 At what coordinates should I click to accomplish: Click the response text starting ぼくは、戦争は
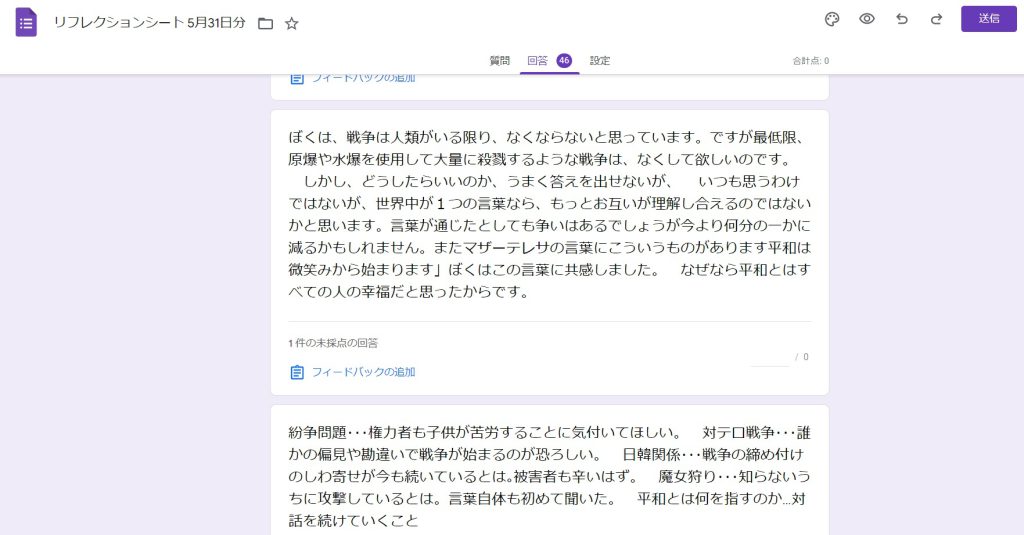pos(549,214)
